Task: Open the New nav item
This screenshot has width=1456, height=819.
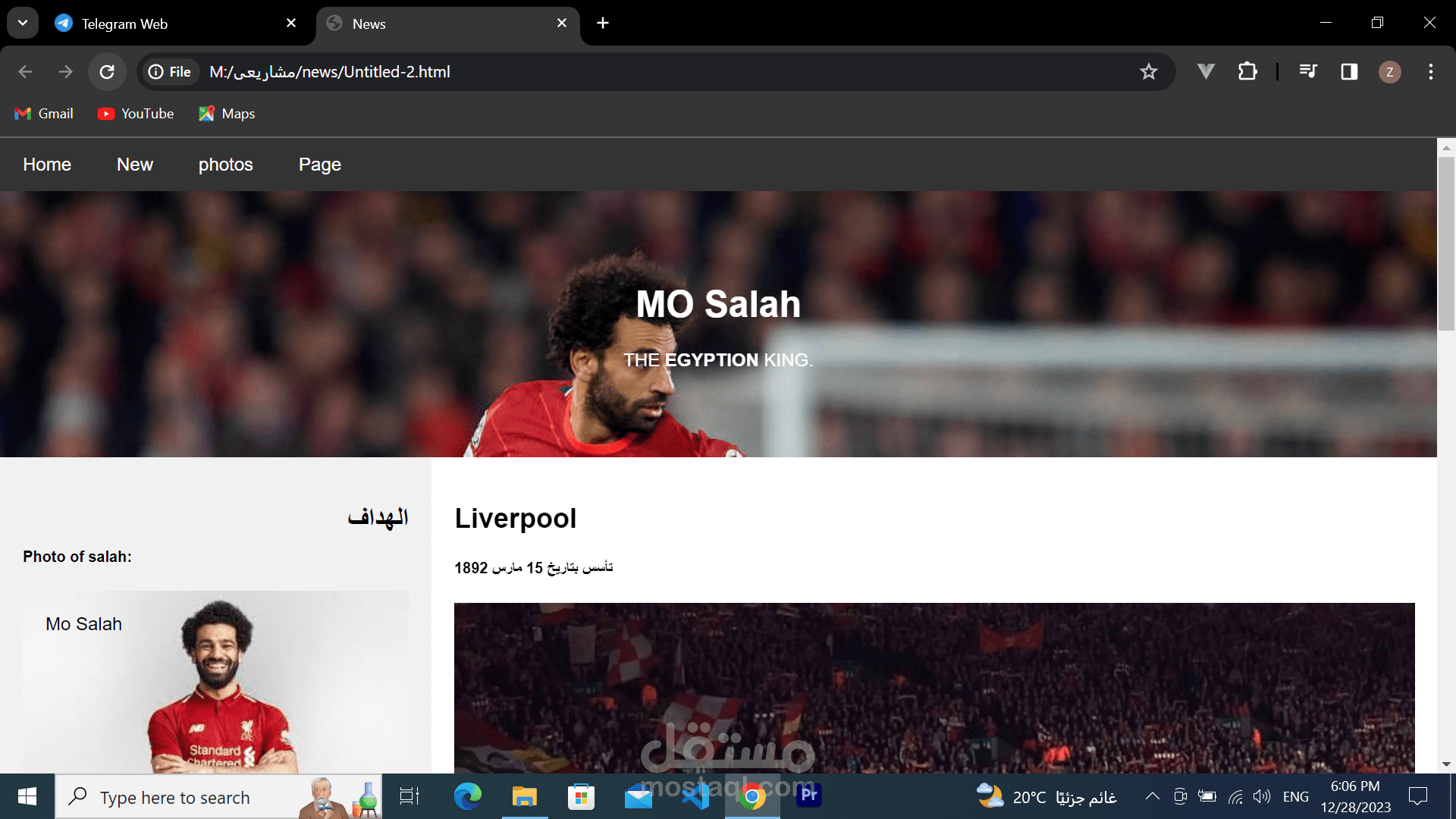Action: [135, 165]
